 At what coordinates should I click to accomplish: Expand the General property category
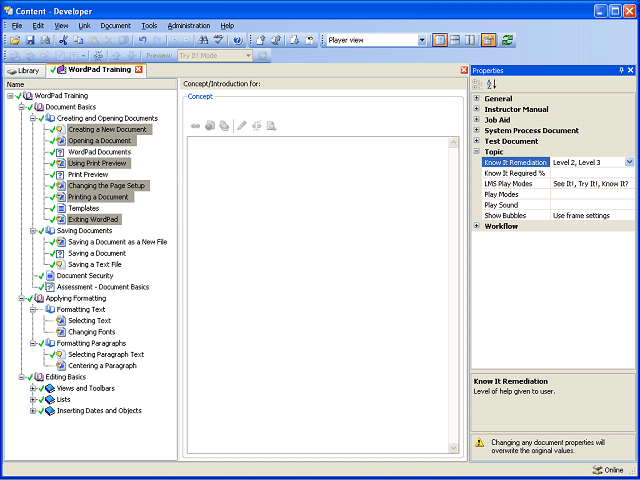click(476, 98)
